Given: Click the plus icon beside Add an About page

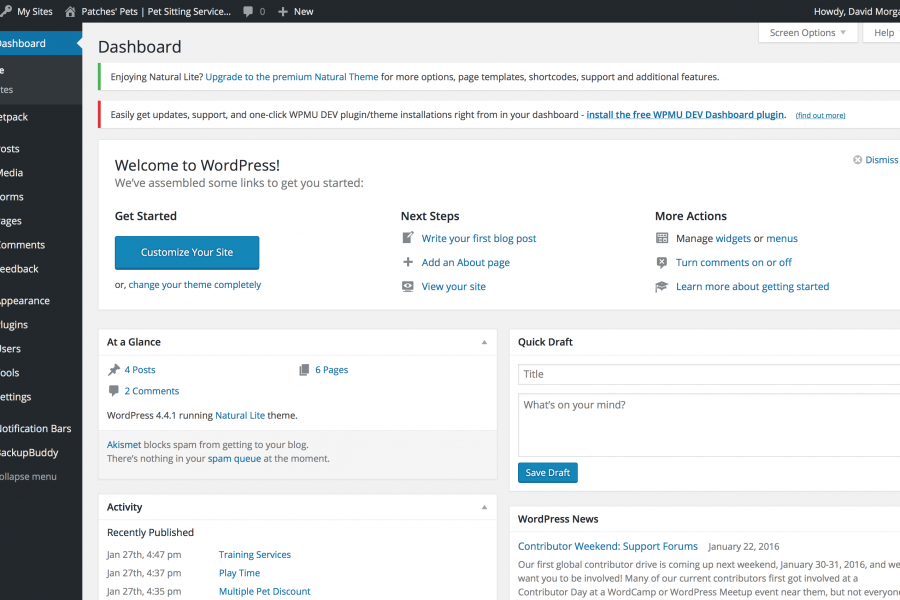Looking at the screenshot, I should click(x=408, y=262).
